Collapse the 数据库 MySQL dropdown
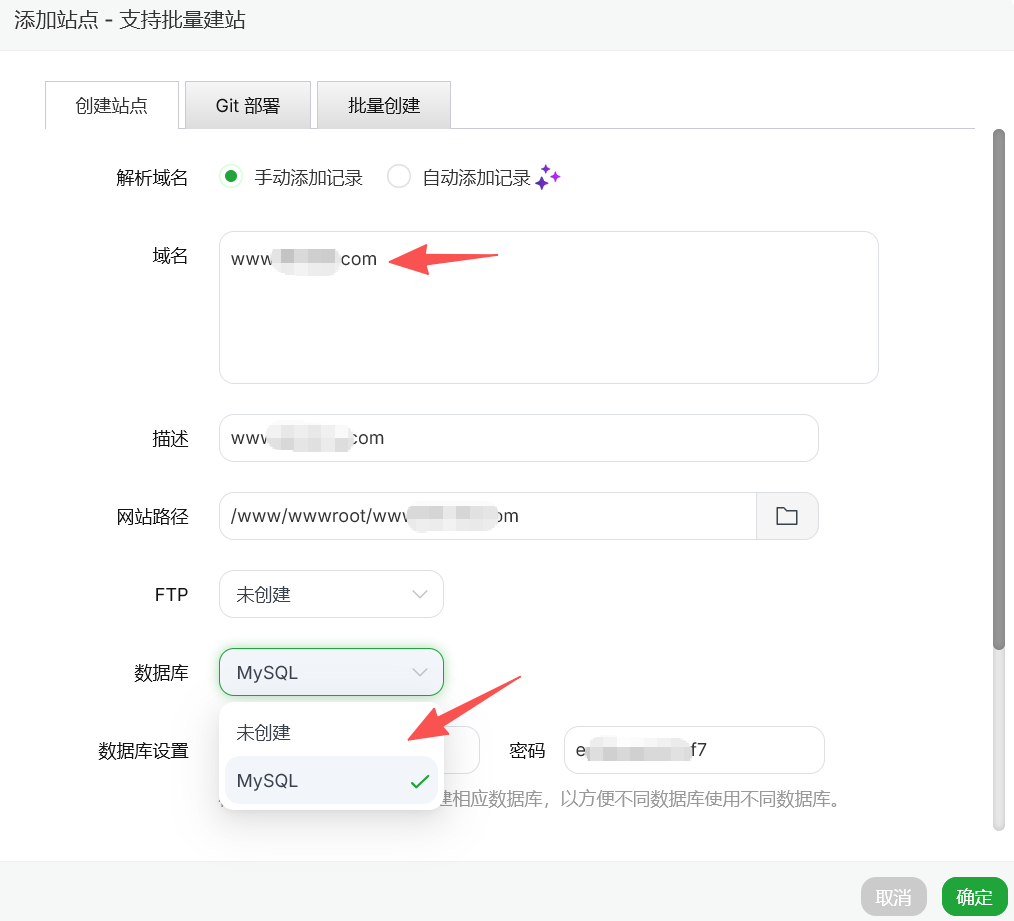Viewport: 1014px width, 921px height. (x=330, y=672)
